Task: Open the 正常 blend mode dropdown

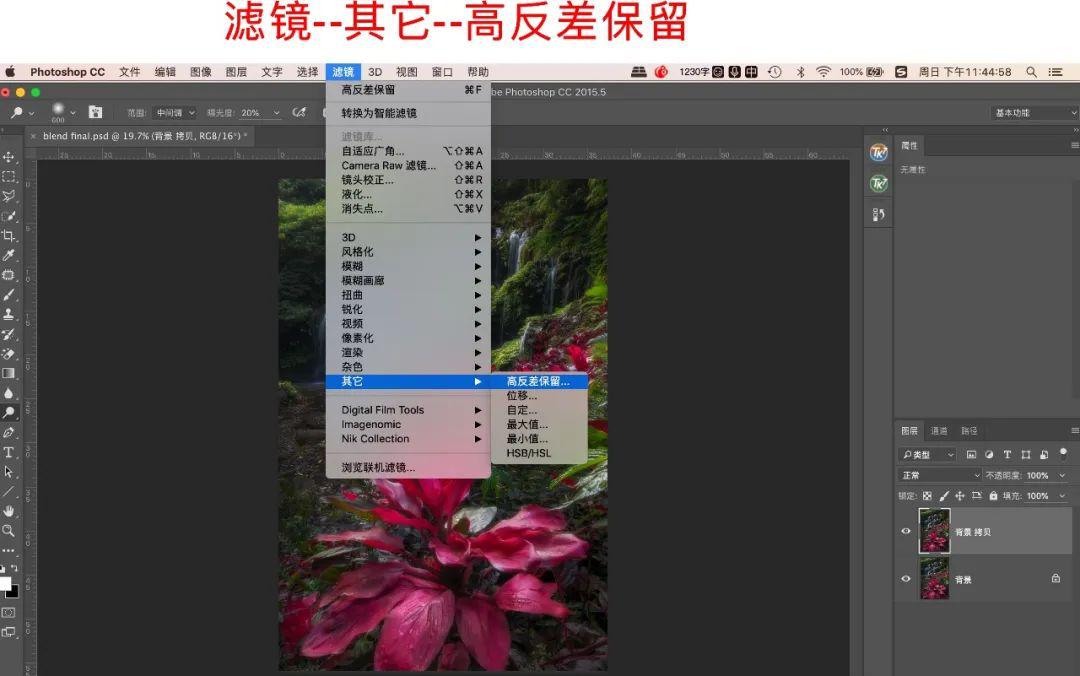Action: pos(939,475)
